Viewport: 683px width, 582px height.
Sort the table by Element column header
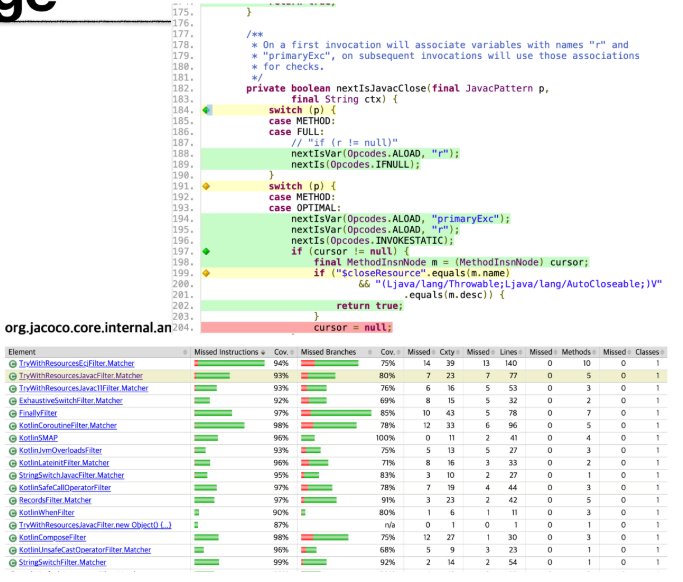[22, 351]
